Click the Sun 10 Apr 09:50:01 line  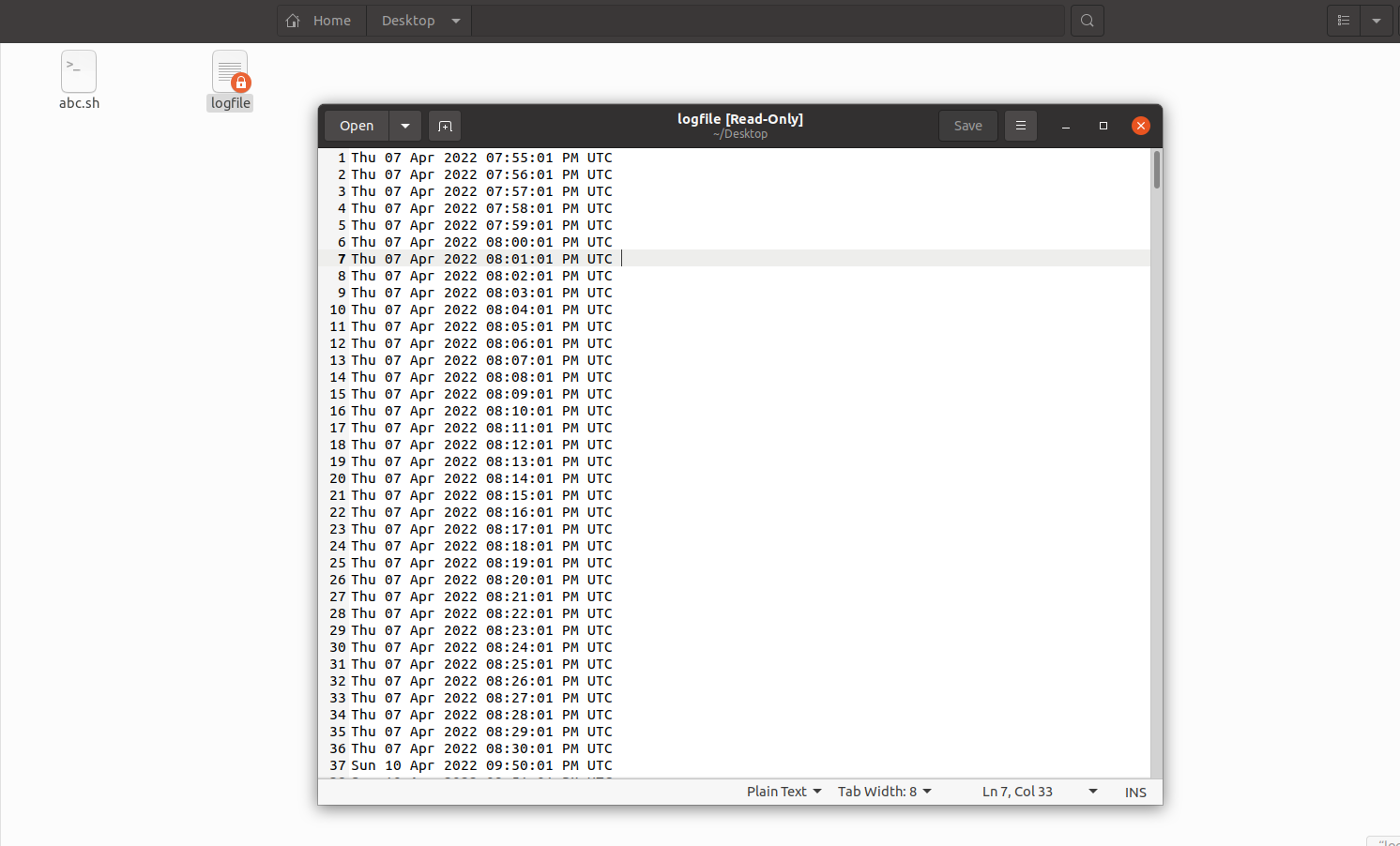coord(481,765)
